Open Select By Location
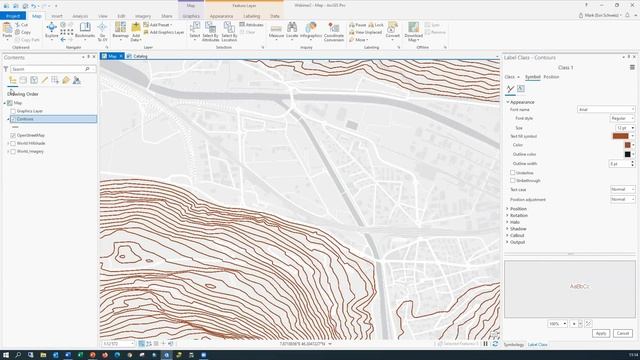 click(229, 32)
